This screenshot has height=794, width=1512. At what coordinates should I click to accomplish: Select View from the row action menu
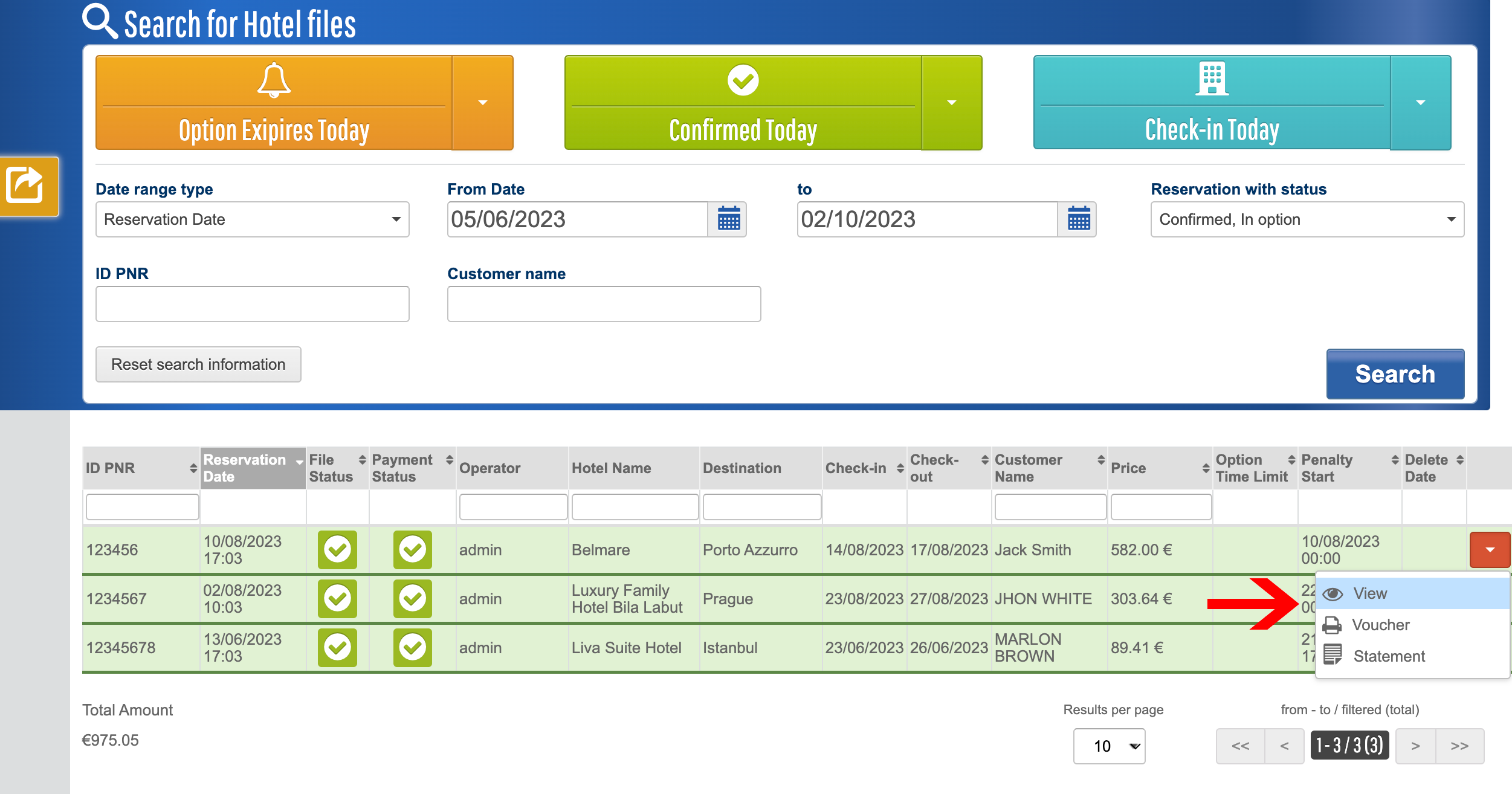(1369, 593)
